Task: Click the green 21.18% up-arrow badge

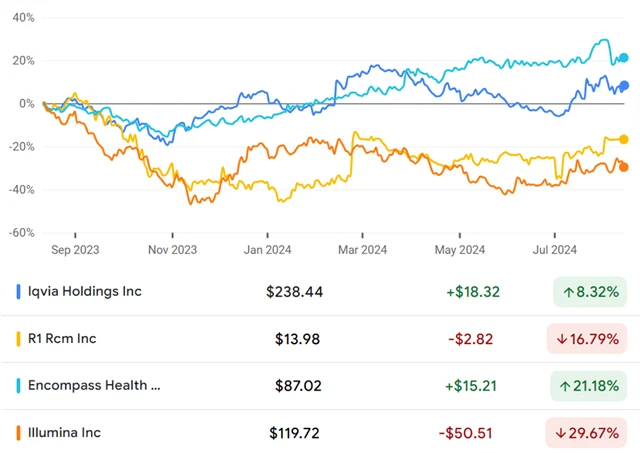Action: tap(590, 386)
